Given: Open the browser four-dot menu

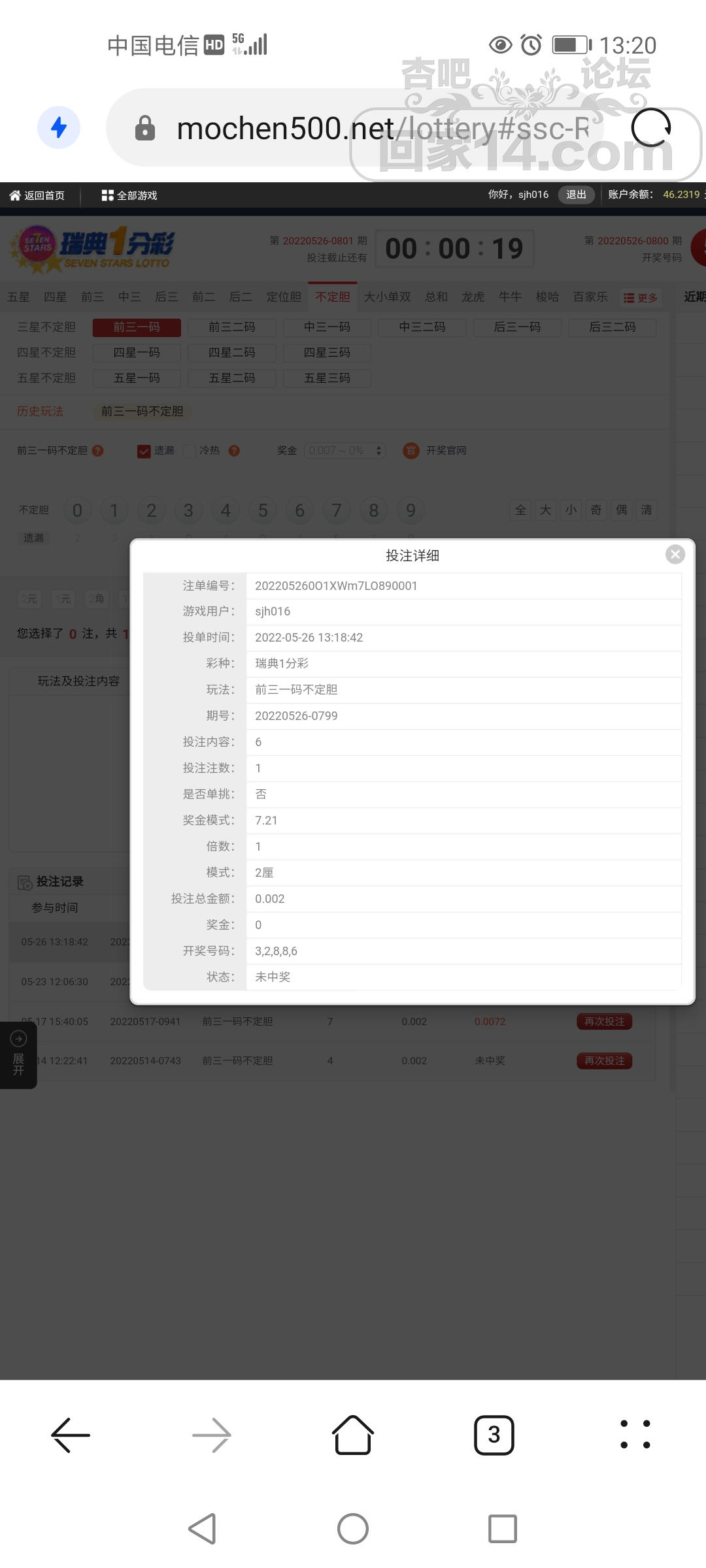Looking at the screenshot, I should coord(635,1435).
